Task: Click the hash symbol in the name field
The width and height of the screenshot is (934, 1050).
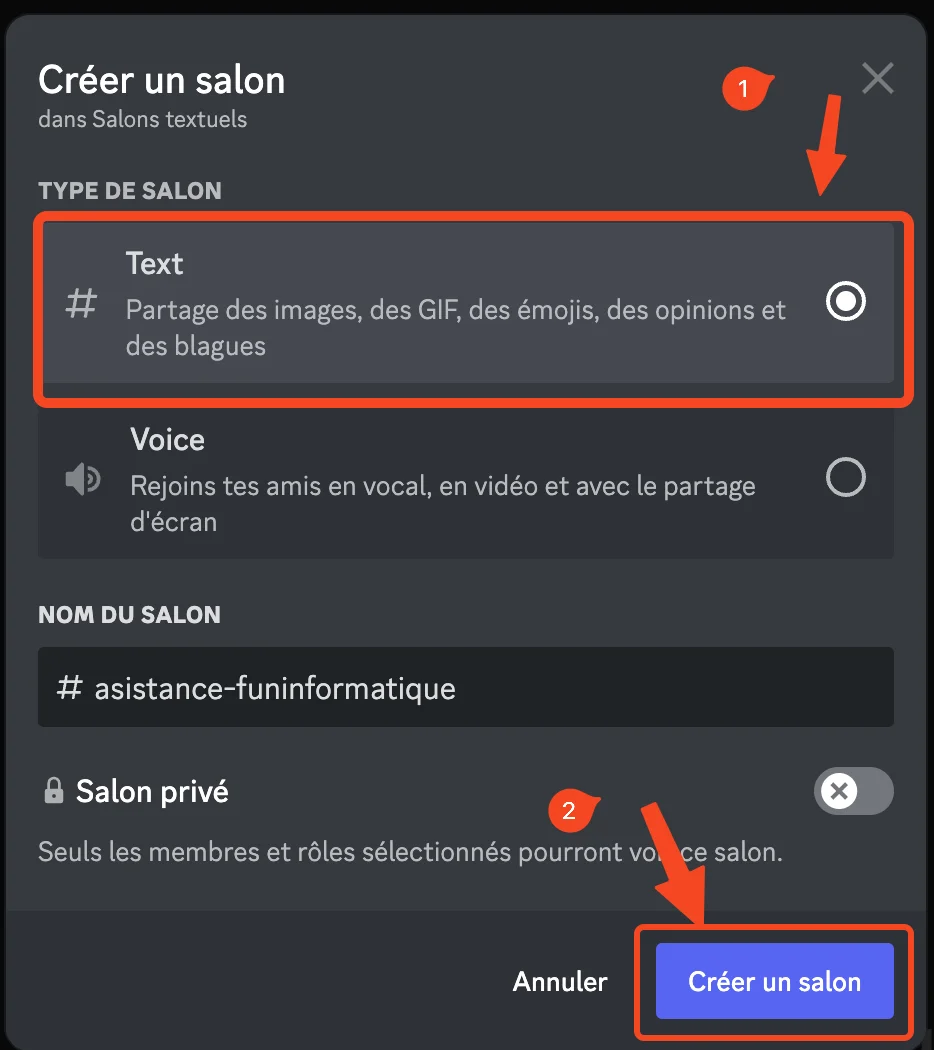Action: click(x=70, y=688)
